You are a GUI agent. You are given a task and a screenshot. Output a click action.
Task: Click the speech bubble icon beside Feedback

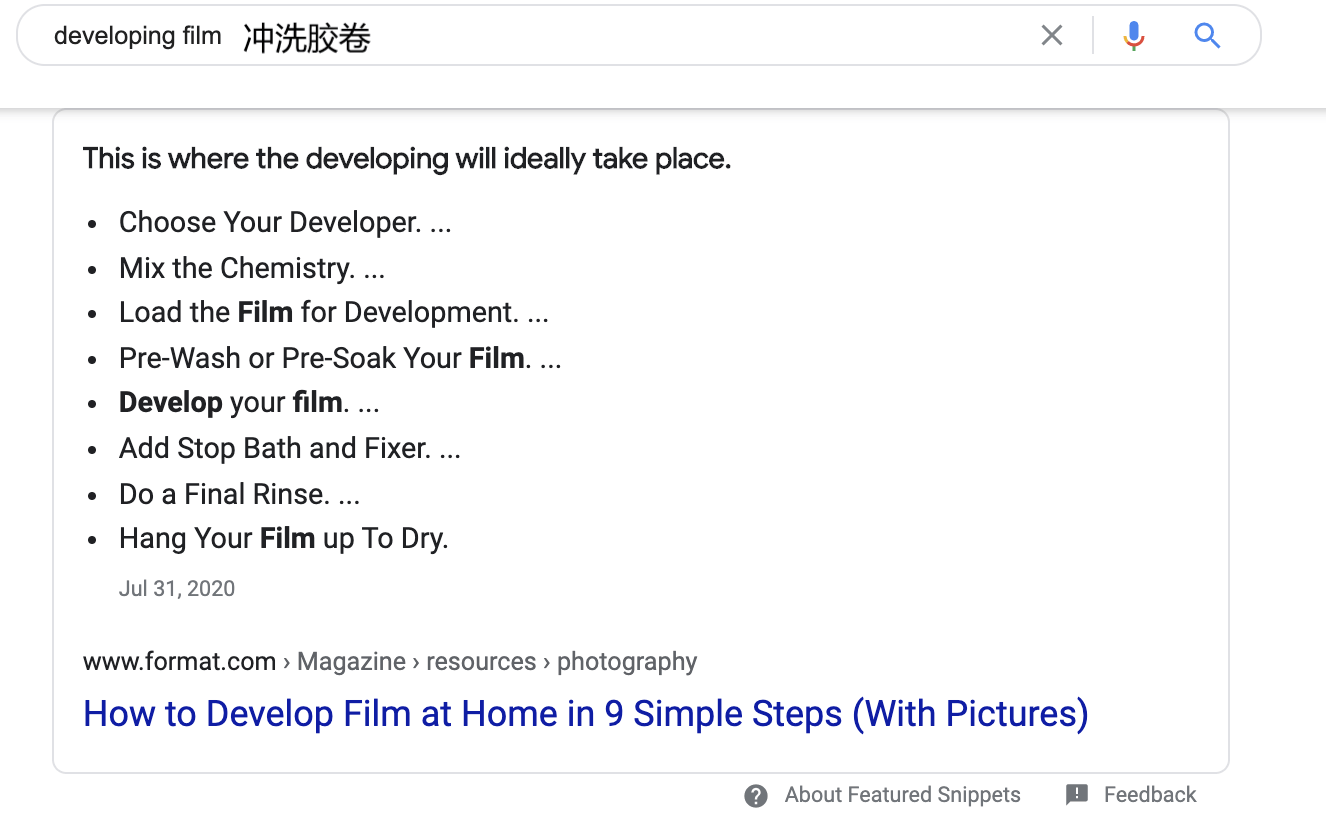[x=1077, y=795]
